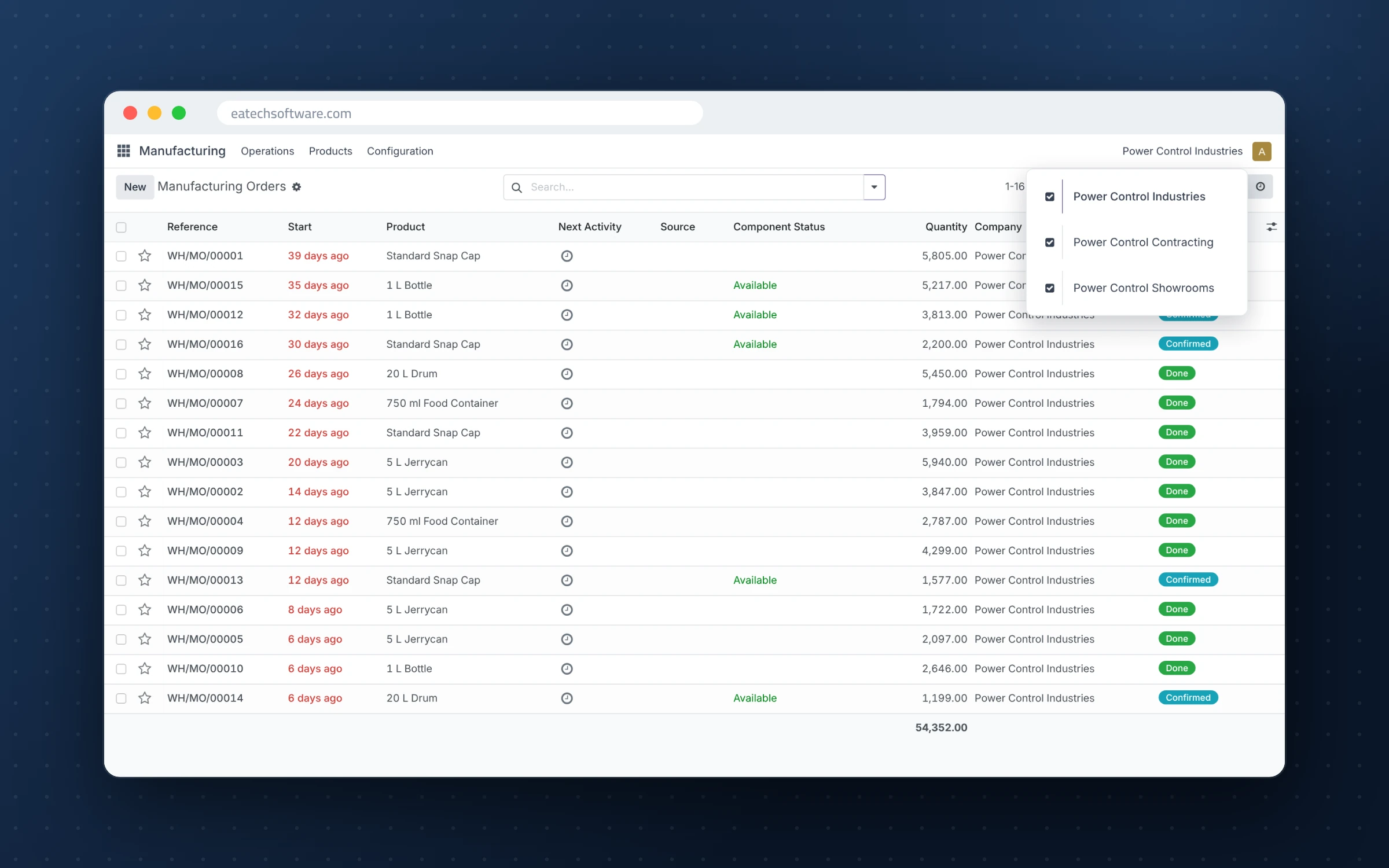Viewport: 1389px width, 868px height.
Task: Sort by the Start column header
Action: click(300, 227)
